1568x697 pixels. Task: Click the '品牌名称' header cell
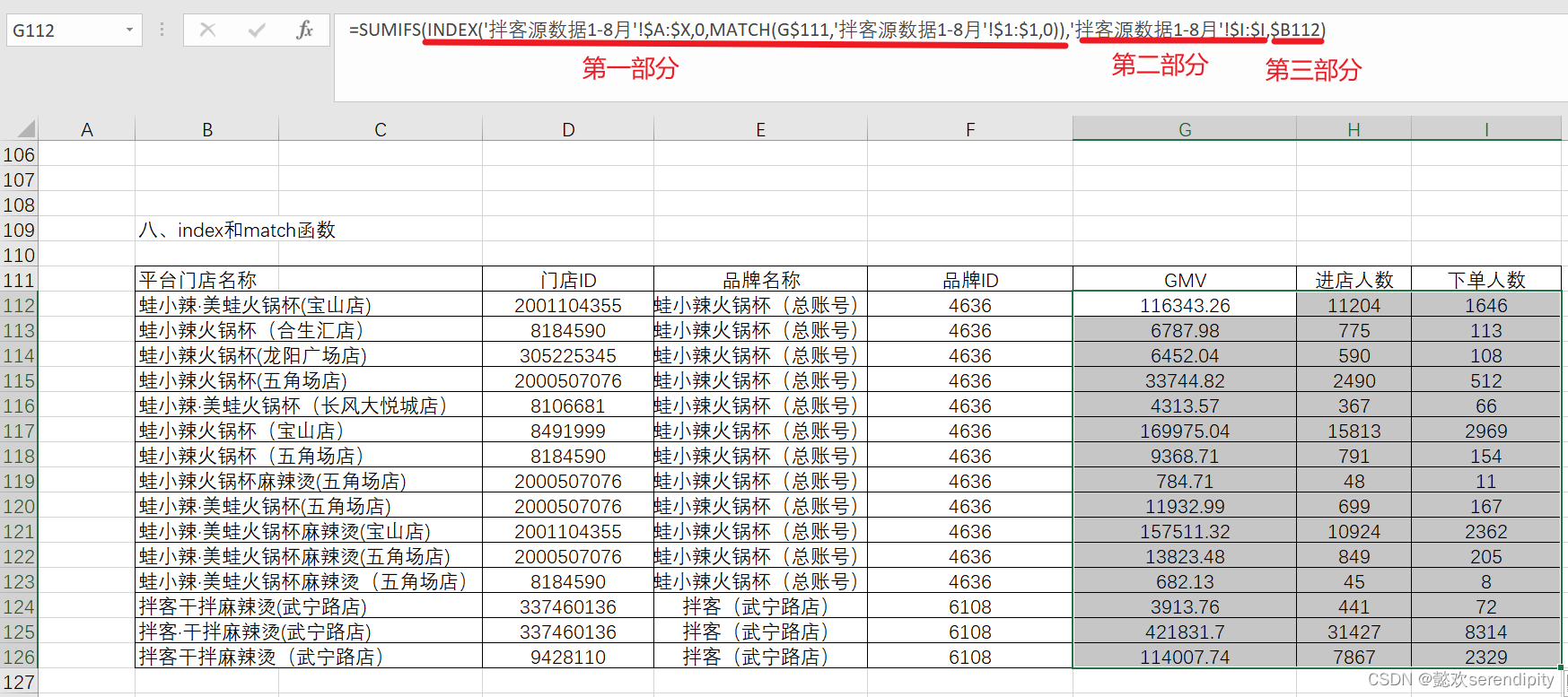[760, 280]
